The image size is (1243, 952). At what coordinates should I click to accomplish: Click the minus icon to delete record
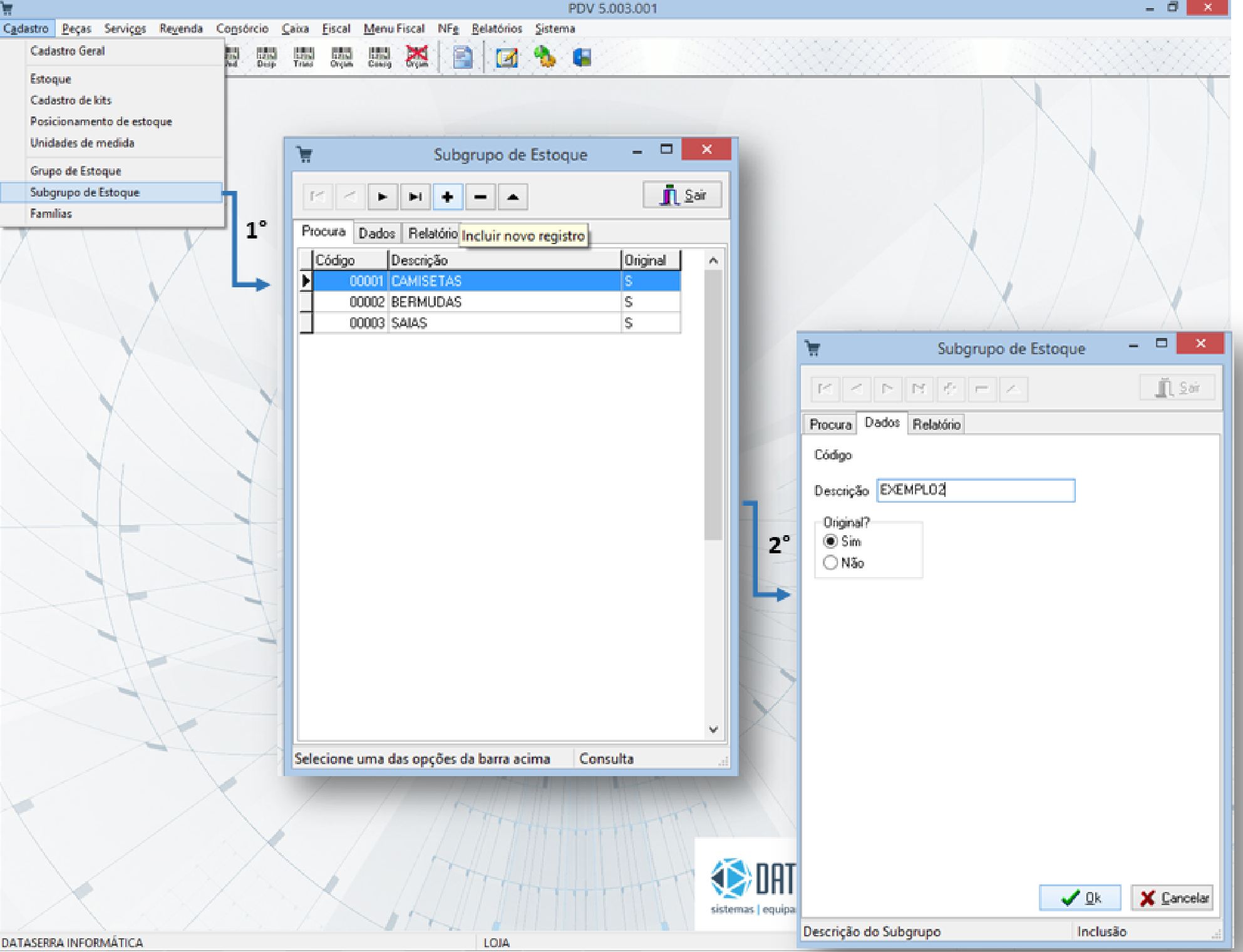pos(480,197)
